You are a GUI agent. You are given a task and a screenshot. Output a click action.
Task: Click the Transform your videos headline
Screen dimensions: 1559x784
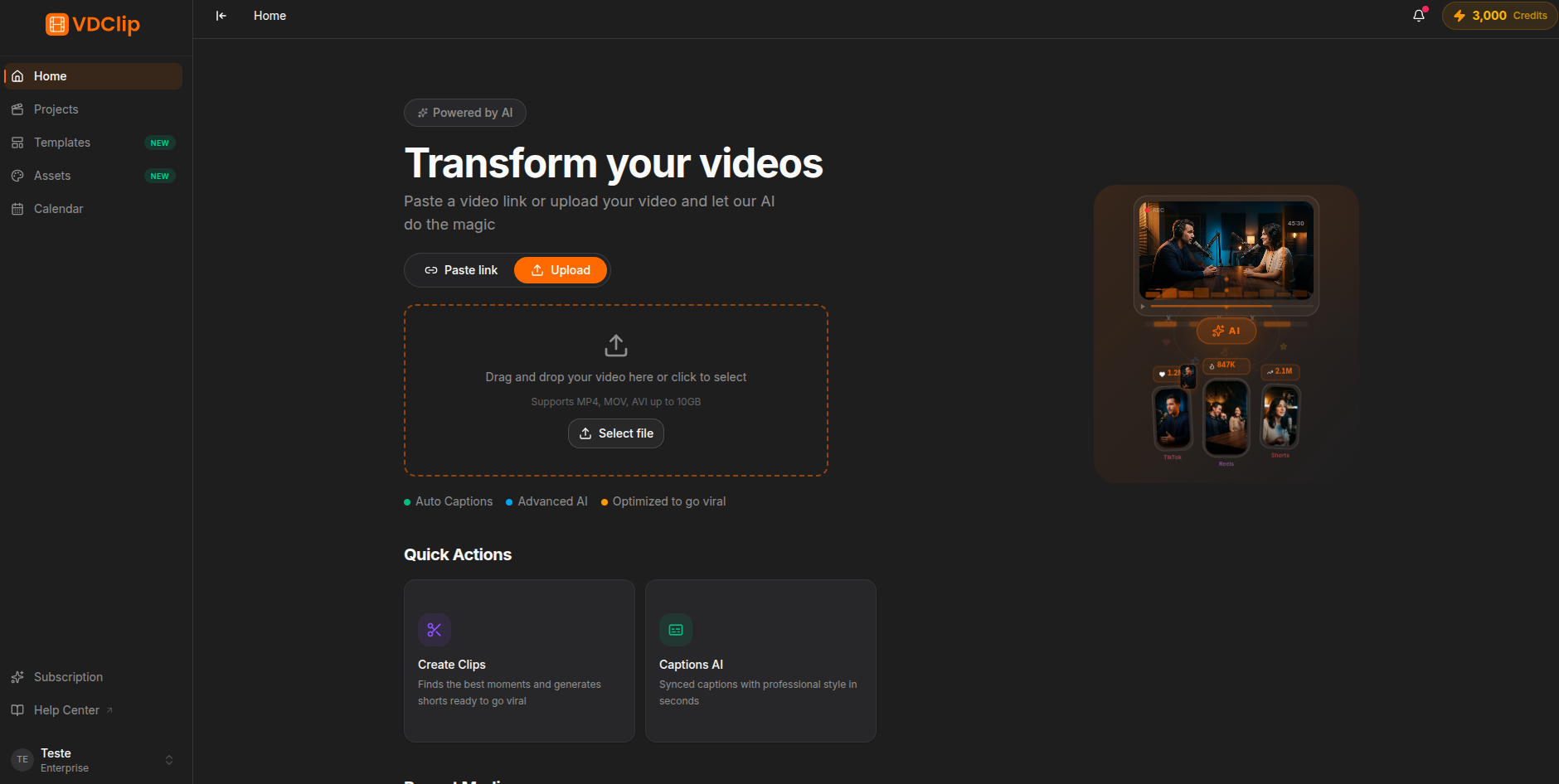coord(614,163)
